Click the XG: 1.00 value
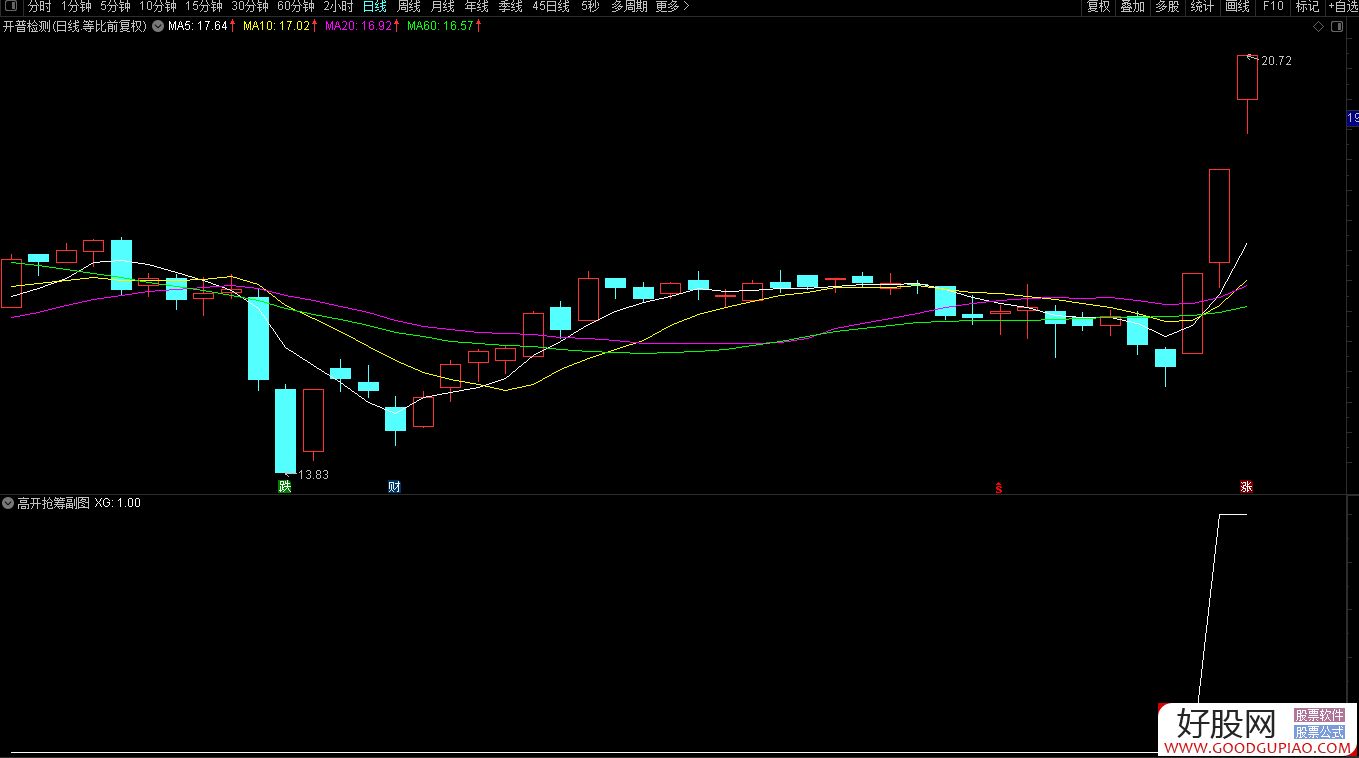 [118, 503]
